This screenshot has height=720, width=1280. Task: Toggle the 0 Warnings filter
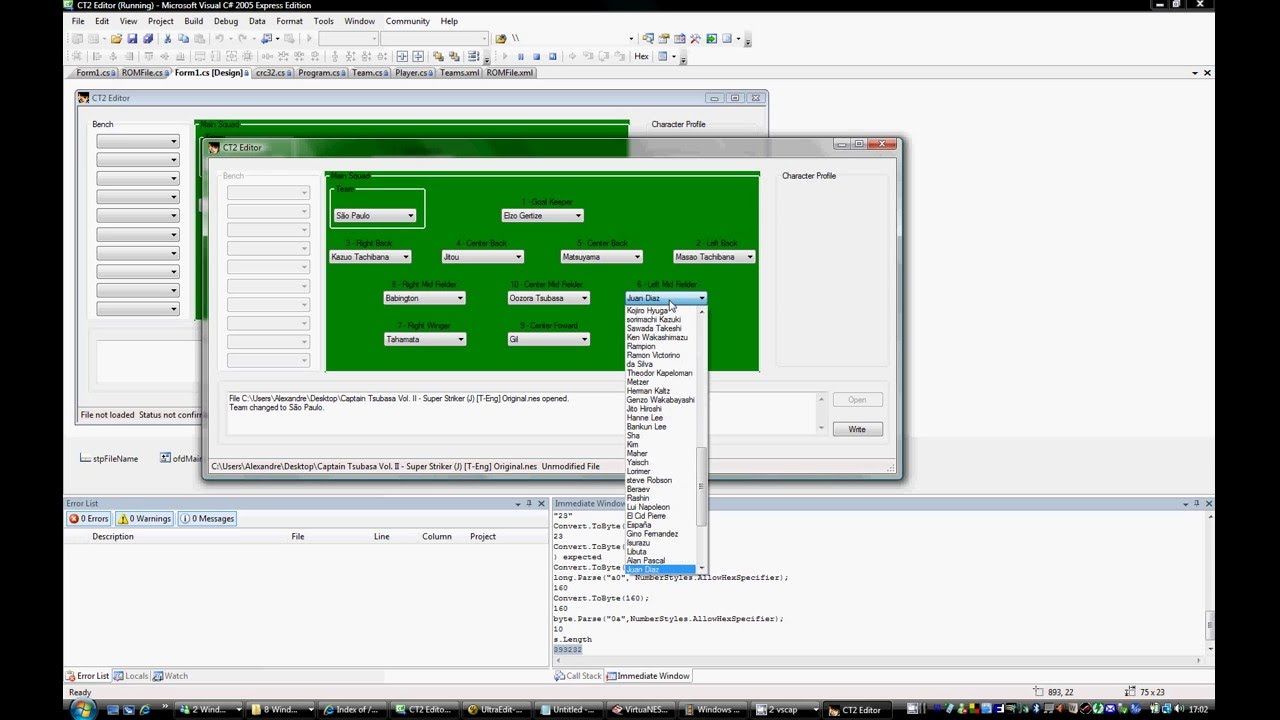(x=145, y=519)
